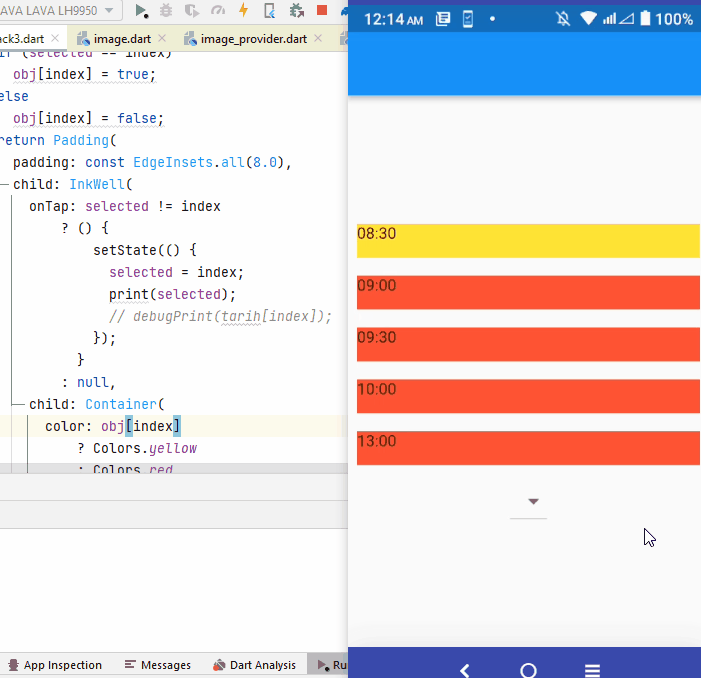This screenshot has height=678, width=701.
Task: Click 'EdgeInsets.all(8.0)' in the code
Action: click(x=208, y=162)
